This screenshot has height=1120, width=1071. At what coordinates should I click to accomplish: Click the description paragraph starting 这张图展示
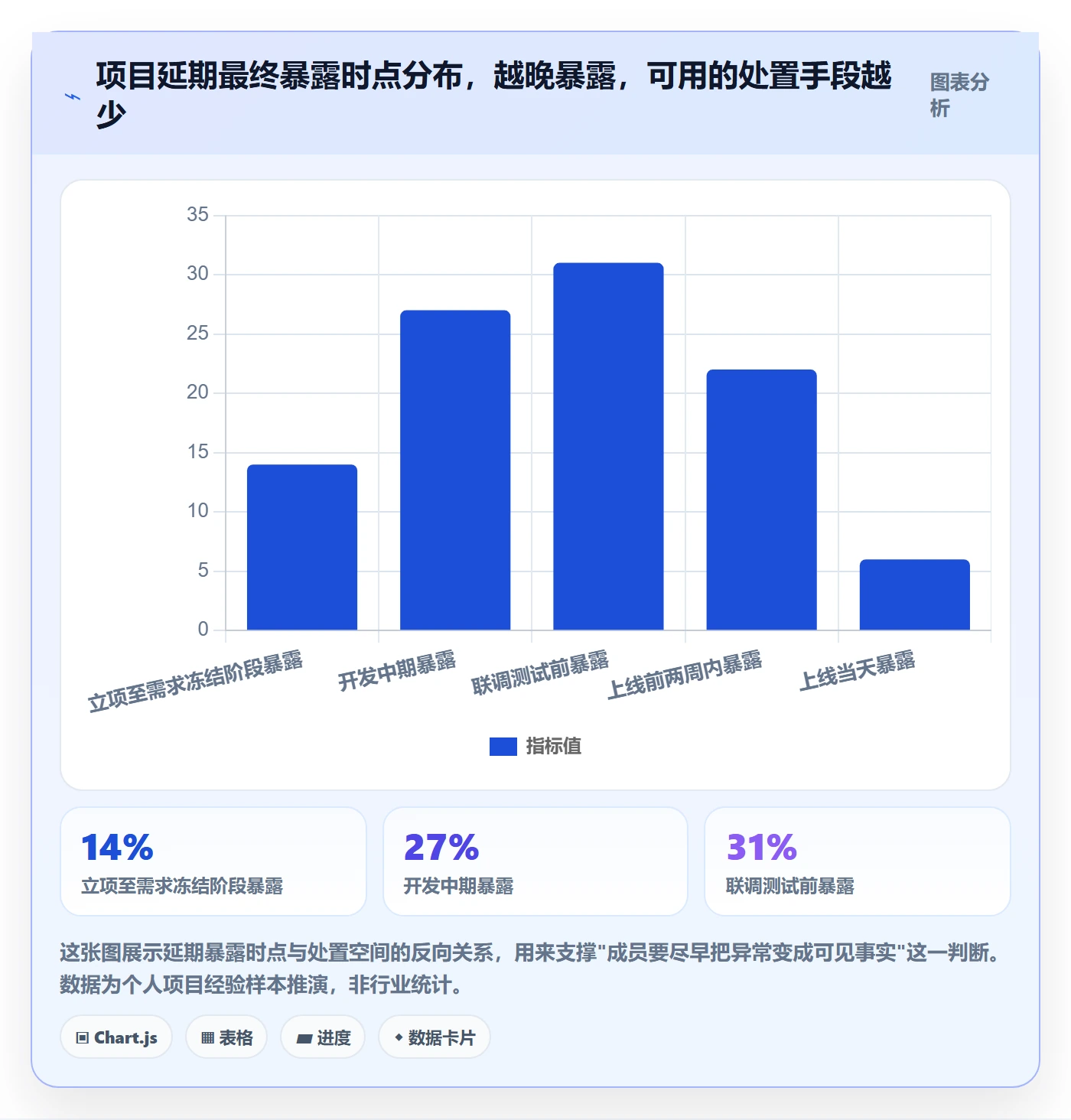[530, 969]
